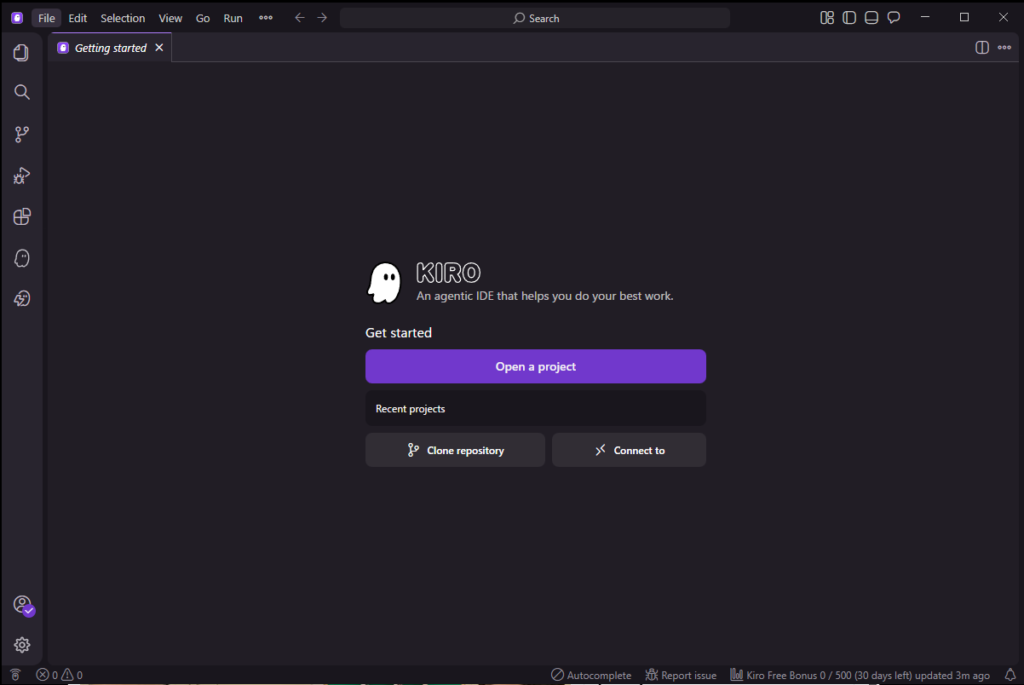The height and width of the screenshot is (685, 1024).
Task: Open the Accounts icon in sidebar
Action: click(21, 604)
